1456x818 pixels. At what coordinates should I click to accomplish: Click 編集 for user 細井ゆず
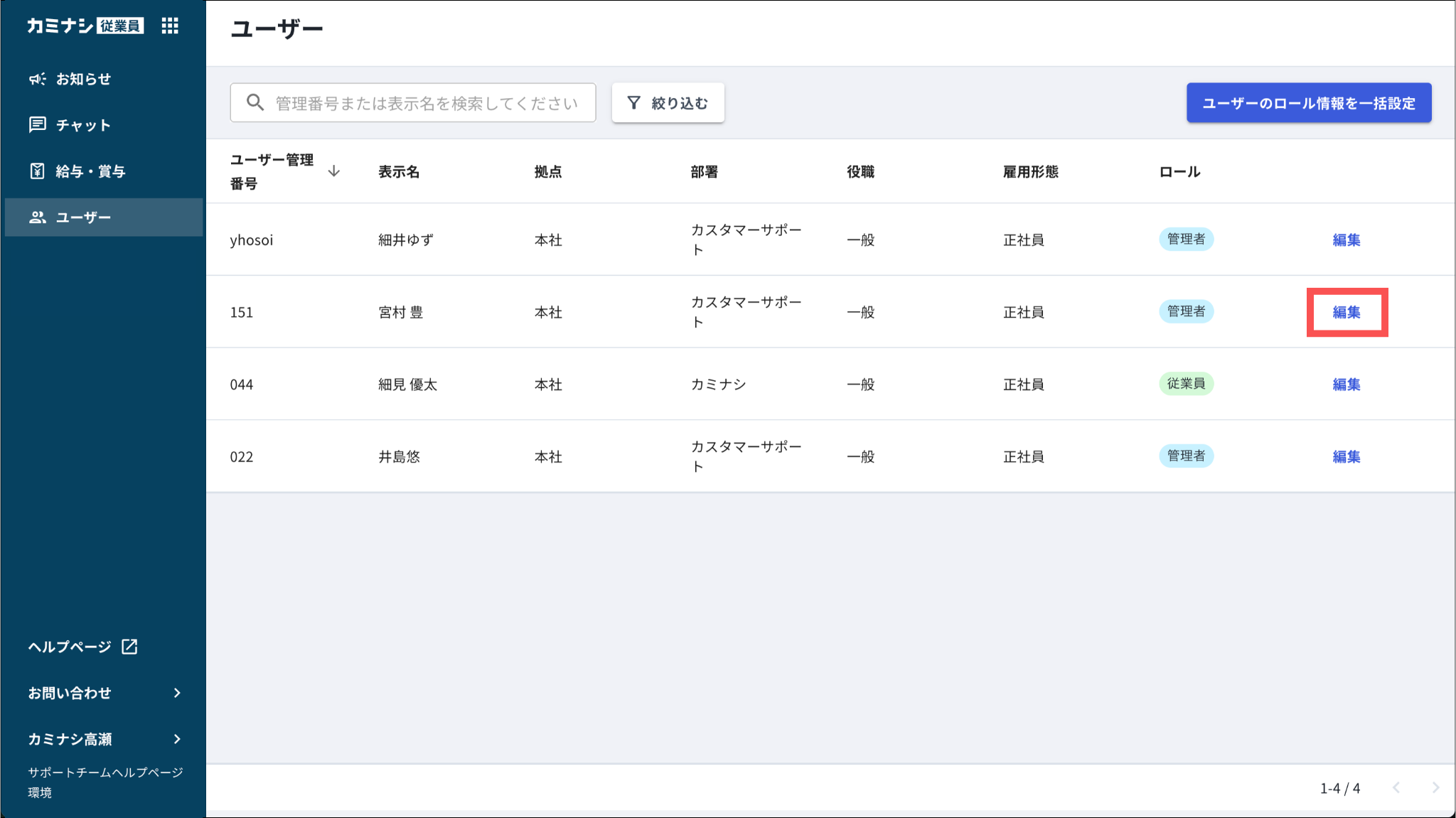pos(1346,240)
